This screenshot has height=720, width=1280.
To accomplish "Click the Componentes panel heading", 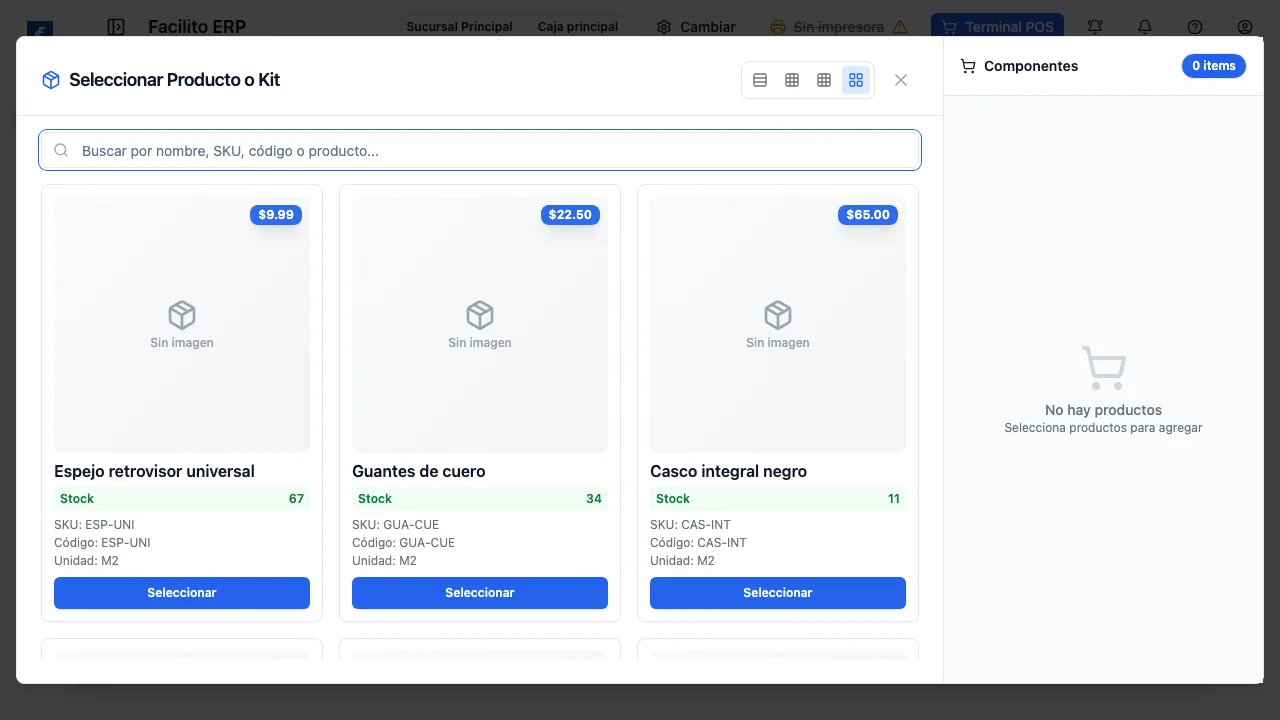I will pos(1031,66).
